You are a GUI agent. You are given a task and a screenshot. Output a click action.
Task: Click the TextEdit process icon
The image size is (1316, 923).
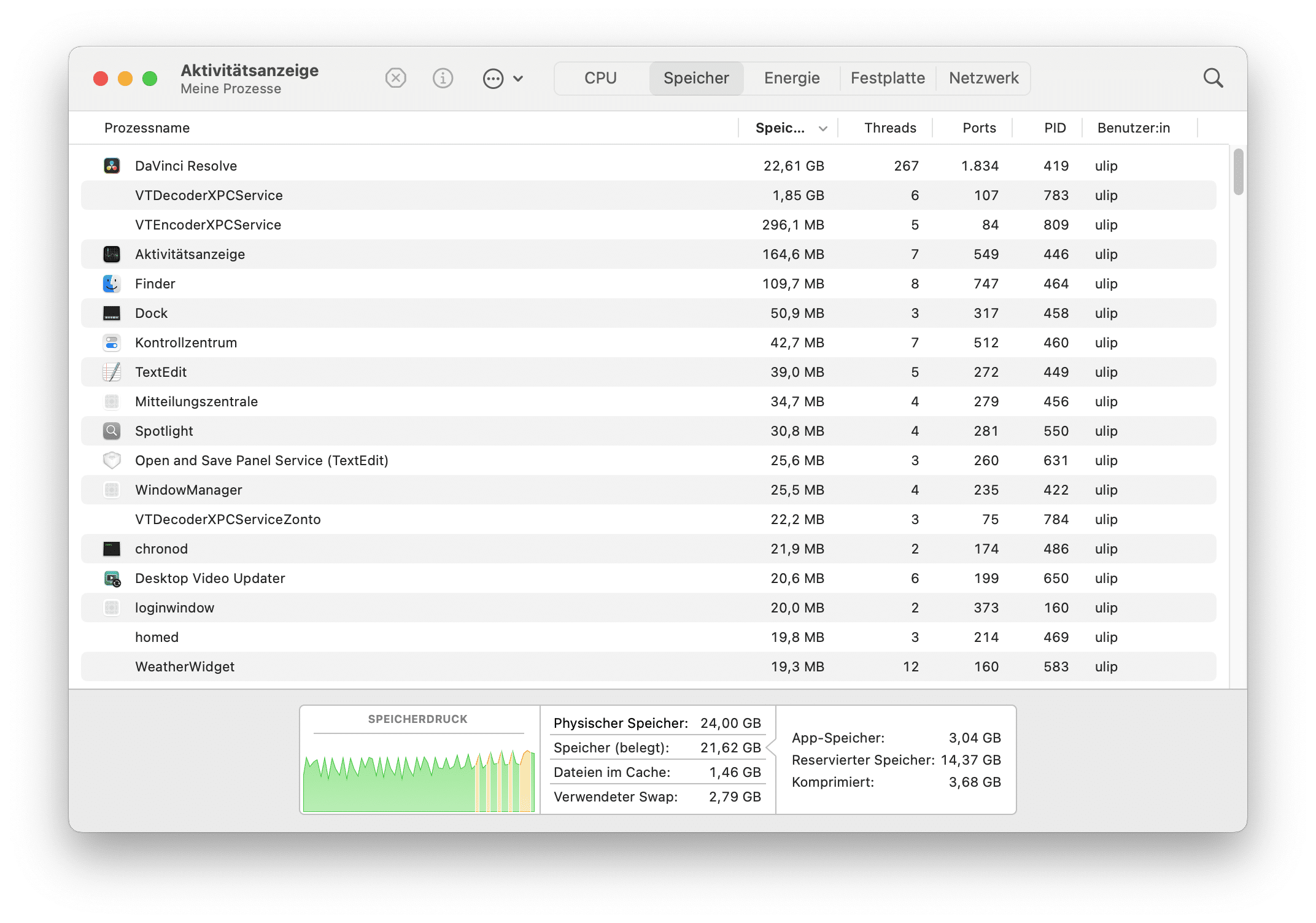click(x=112, y=372)
